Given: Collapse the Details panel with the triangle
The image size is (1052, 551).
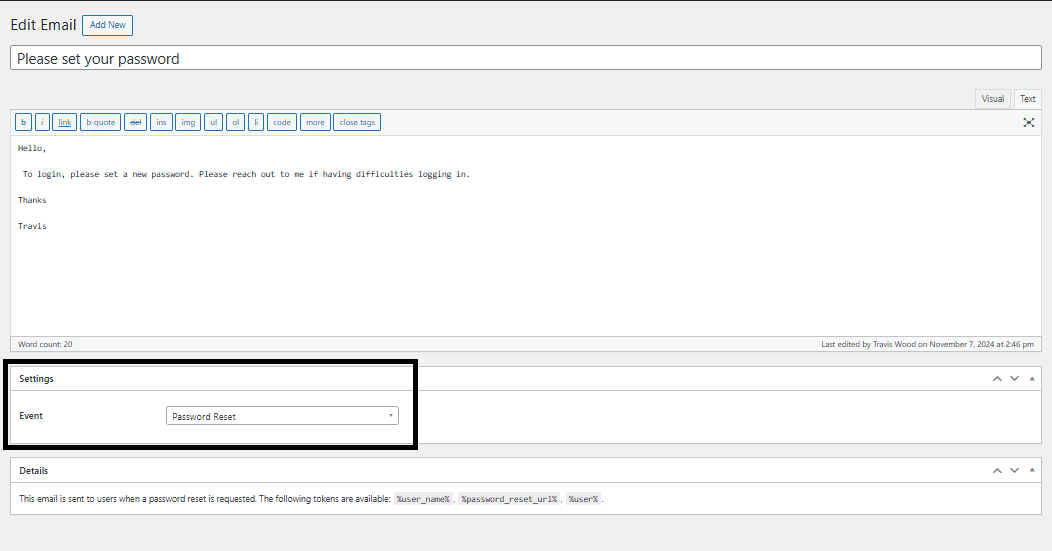Looking at the screenshot, I should point(1032,470).
